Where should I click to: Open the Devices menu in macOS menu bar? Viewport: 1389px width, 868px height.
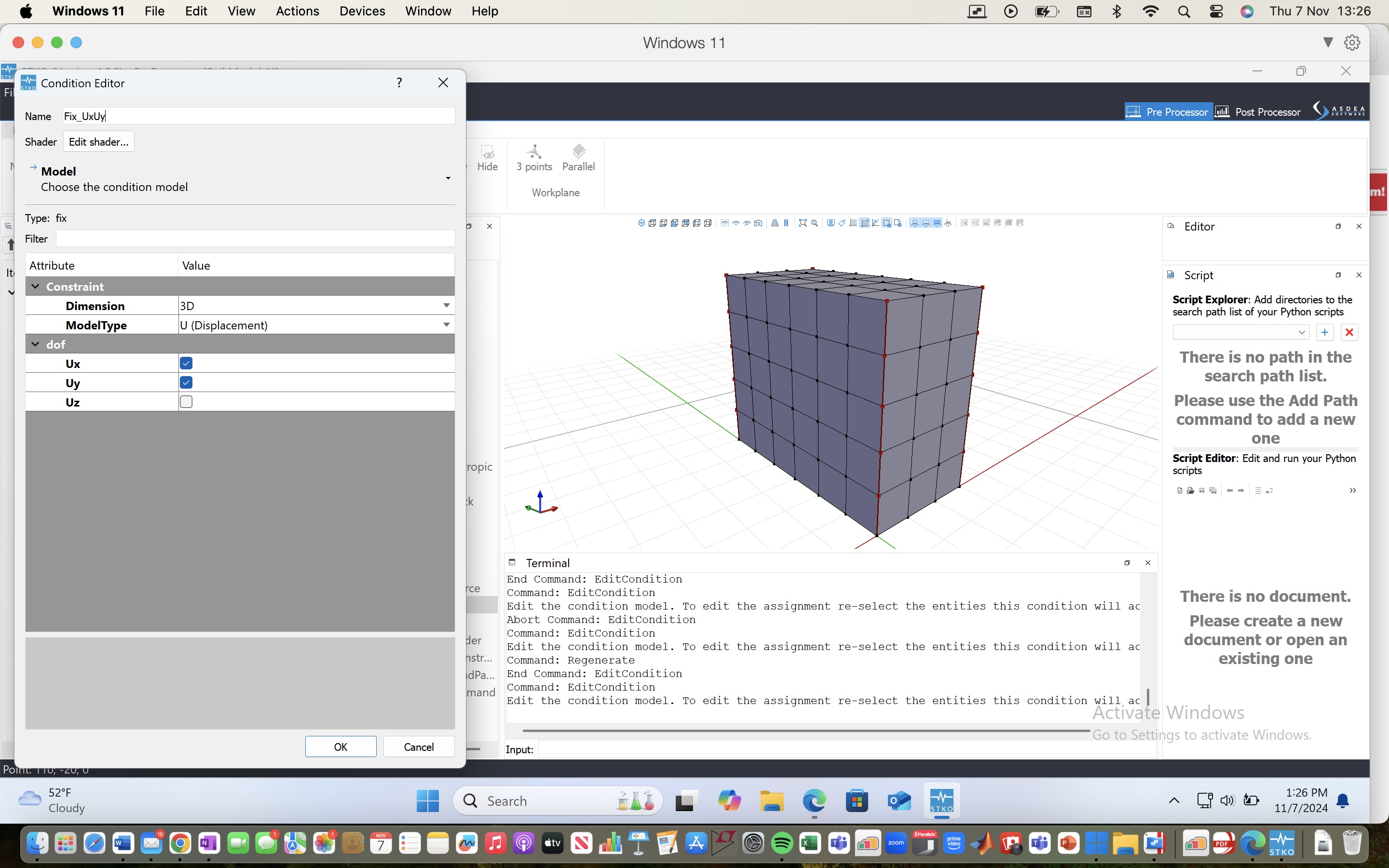point(362,11)
